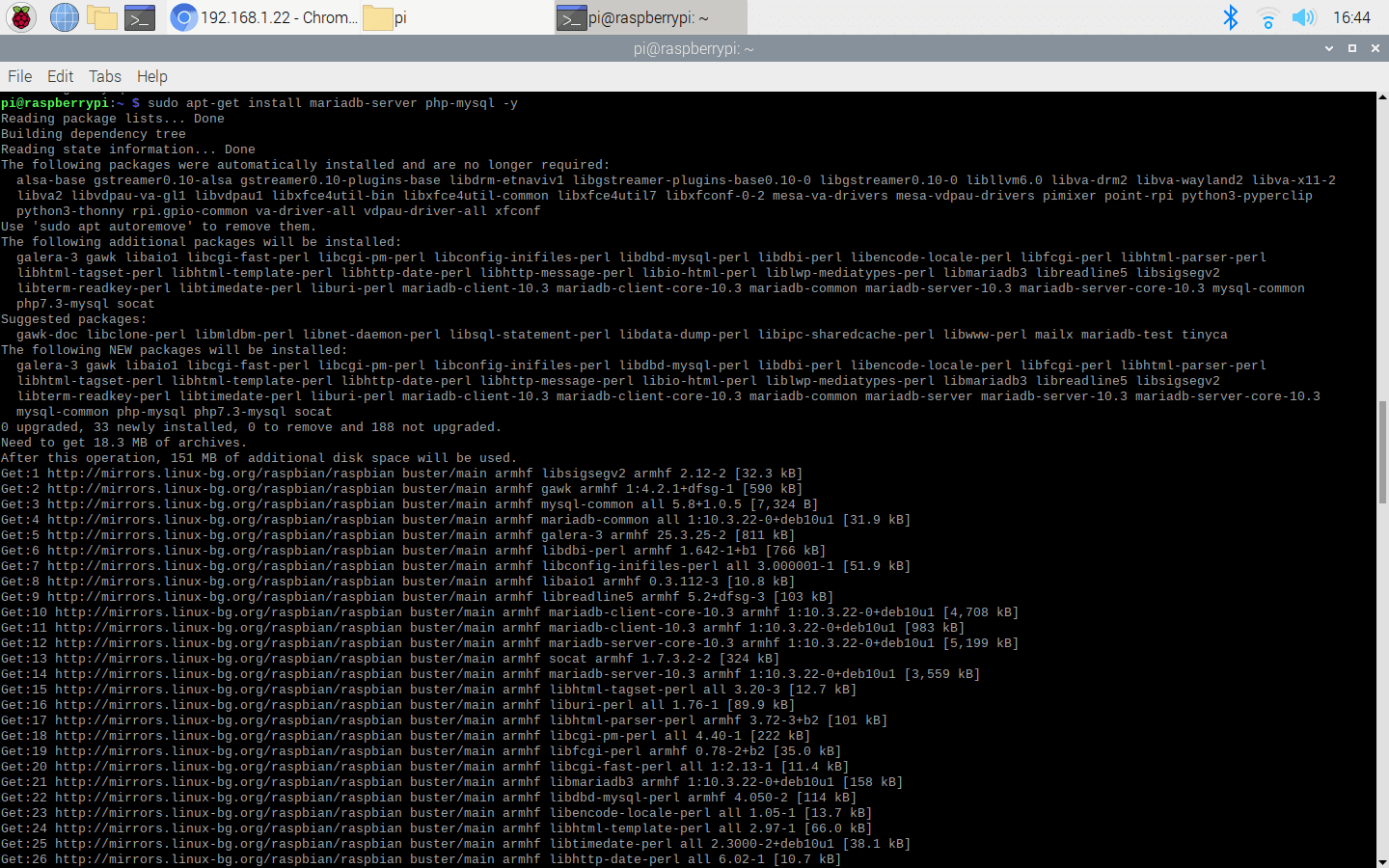Open the Tabs menu
Image resolution: width=1389 pixels, height=868 pixels.
104,76
